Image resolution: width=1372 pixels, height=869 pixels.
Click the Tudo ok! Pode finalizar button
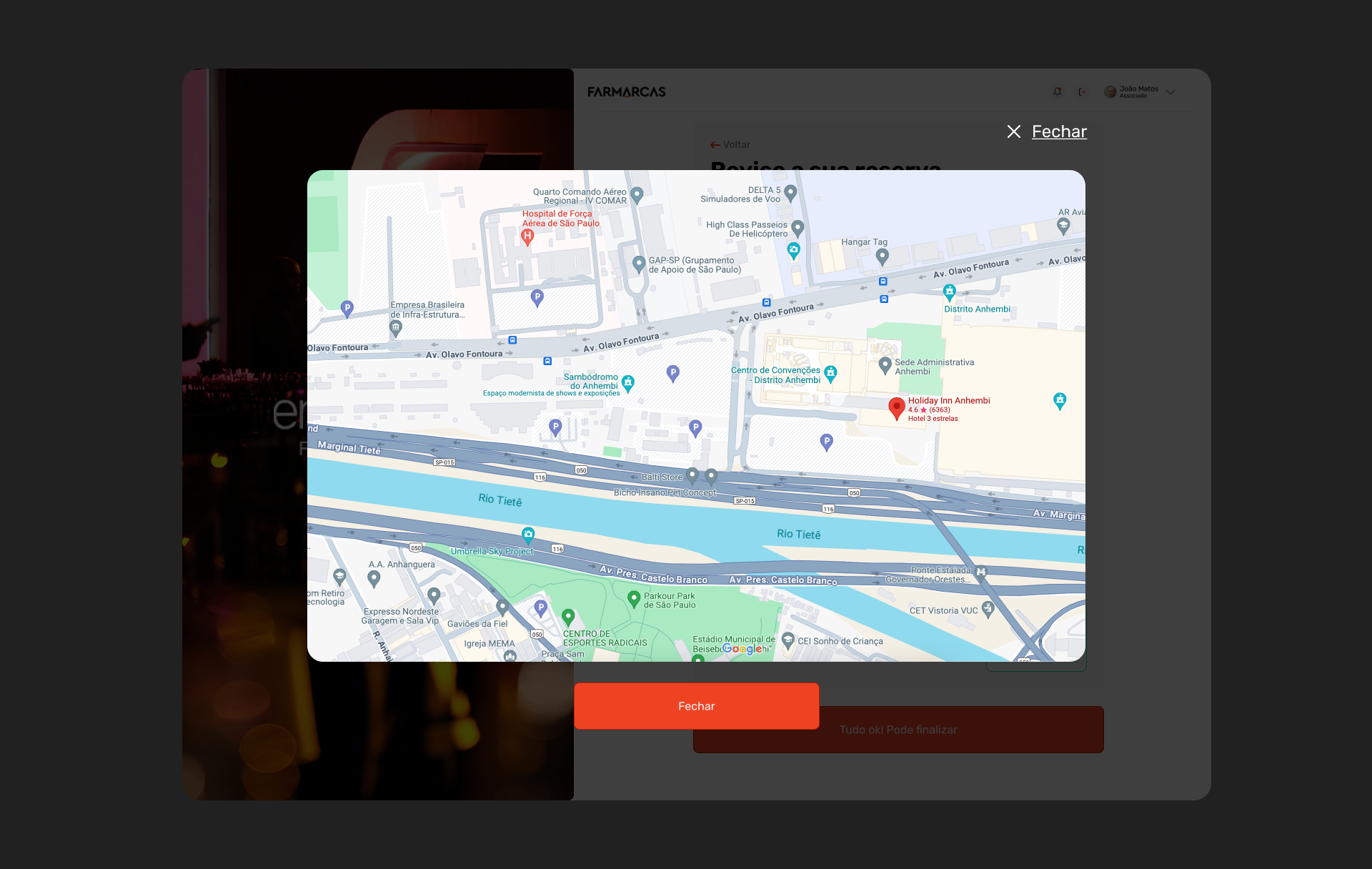[898, 730]
